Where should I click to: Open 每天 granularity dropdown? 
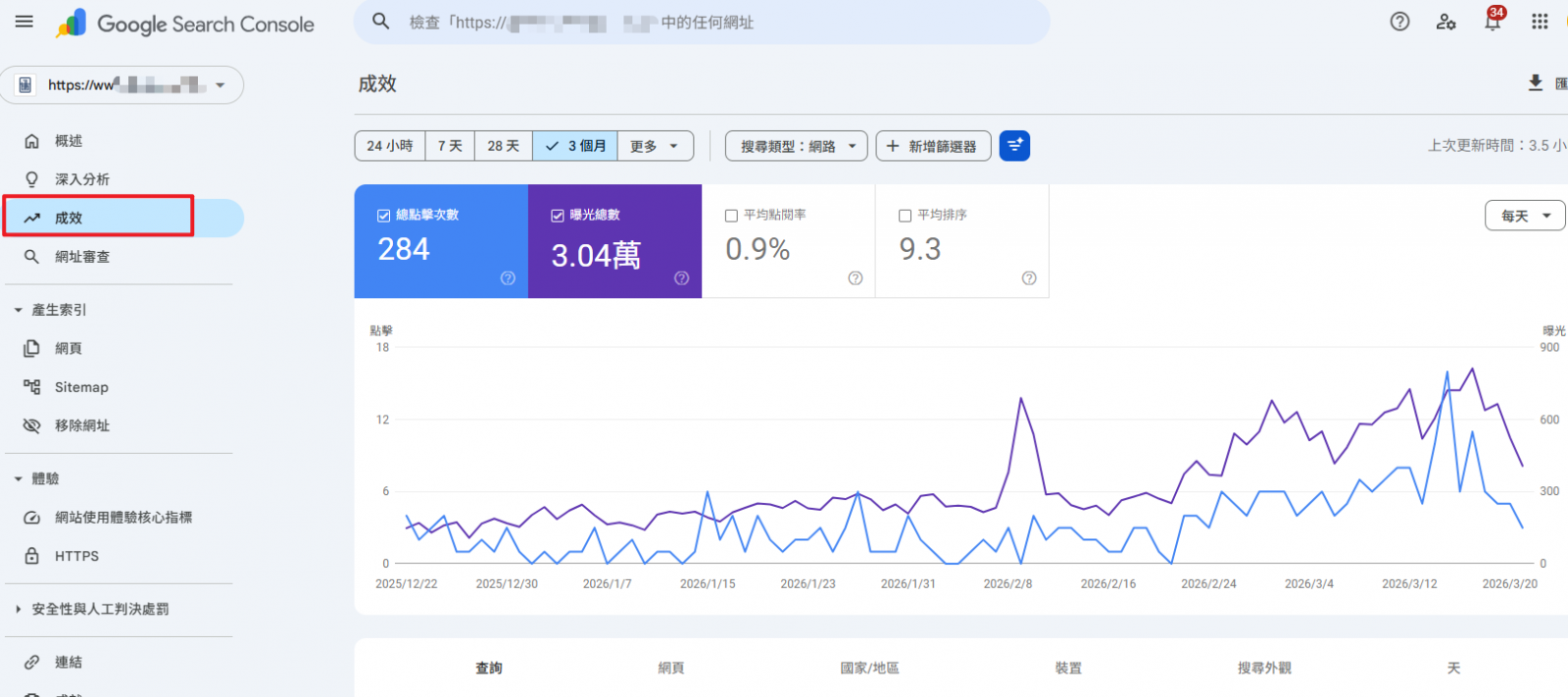pyautogui.click(x=1526, y=216)
